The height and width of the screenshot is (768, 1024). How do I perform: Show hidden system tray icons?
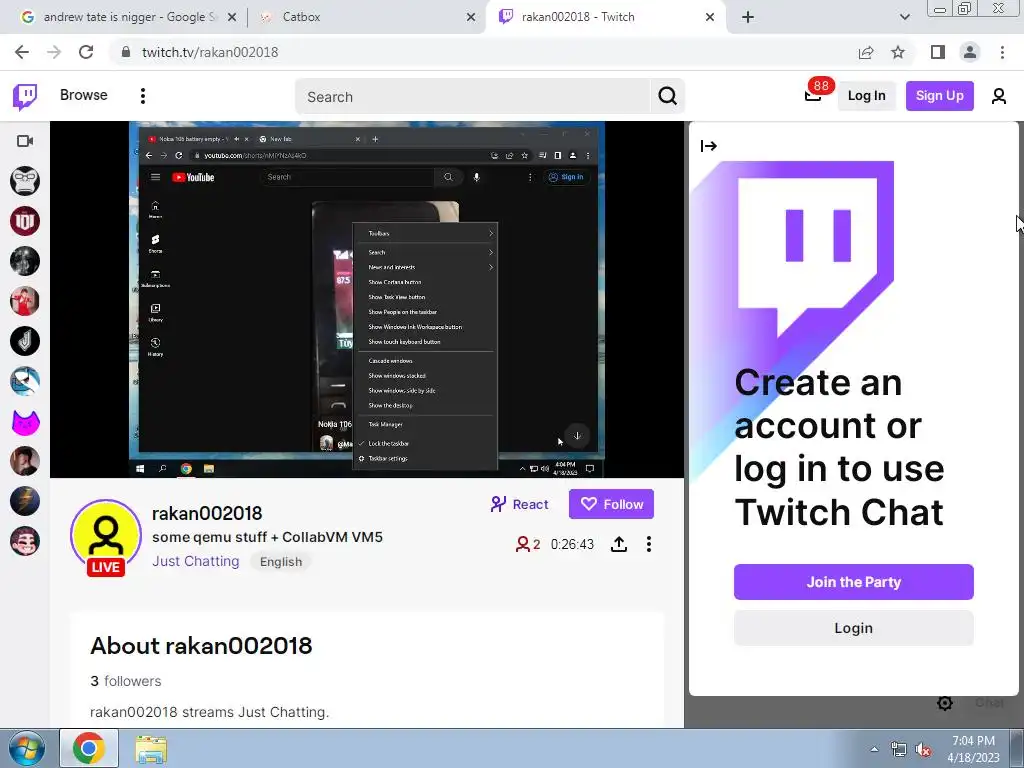point(874,749)
